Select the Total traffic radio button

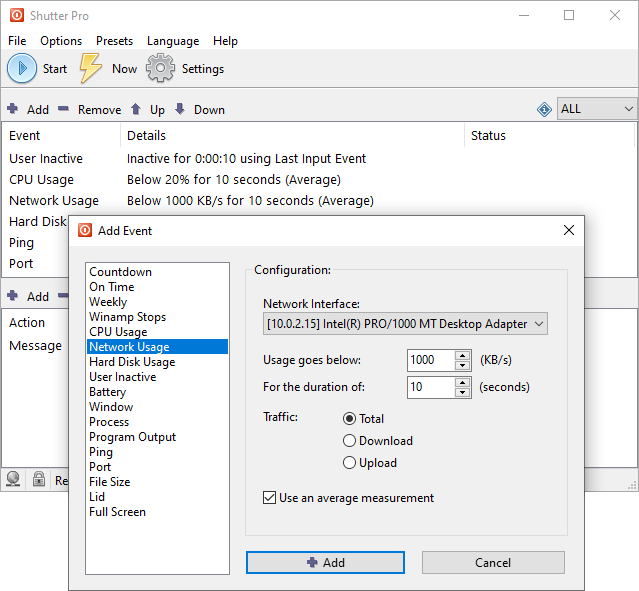pyautogui.click(x=349, y=419)
